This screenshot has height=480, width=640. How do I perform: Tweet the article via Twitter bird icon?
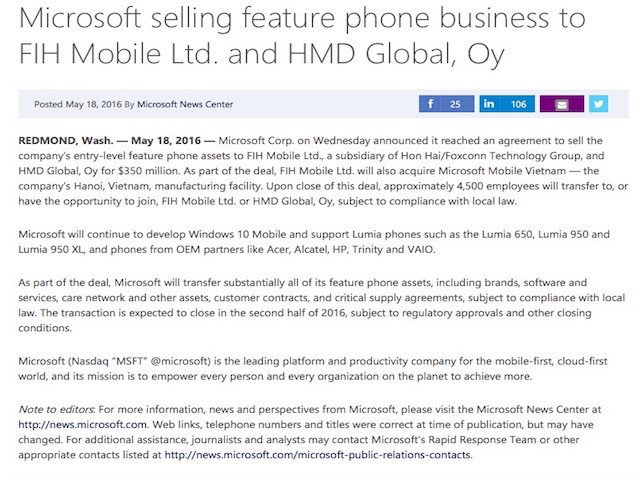pos(598,104)
